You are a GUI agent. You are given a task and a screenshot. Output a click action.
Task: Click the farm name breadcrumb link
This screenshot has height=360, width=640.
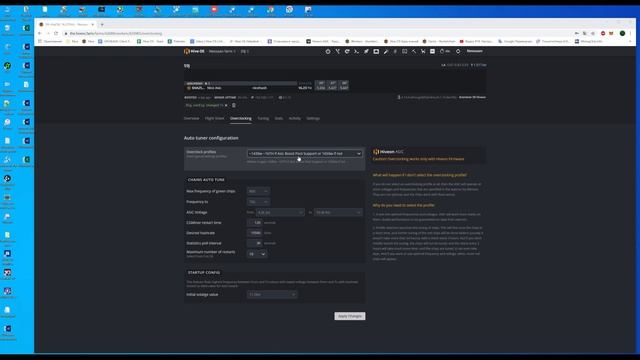click(x=222, y=51)
